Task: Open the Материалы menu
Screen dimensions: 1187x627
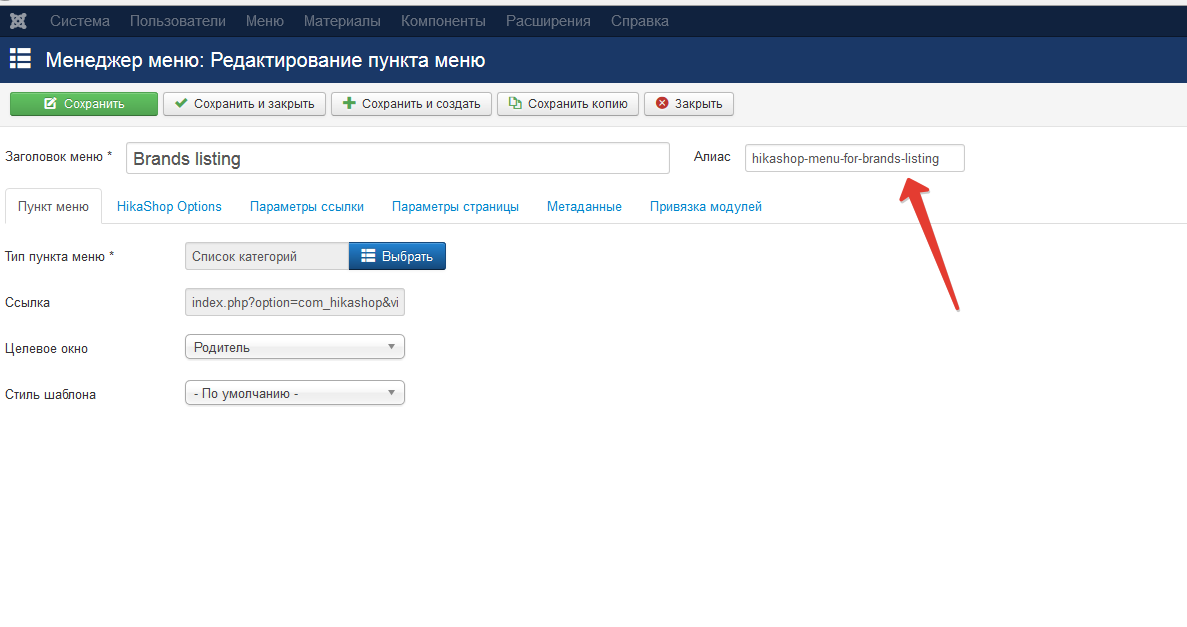Action: click(x=342, y=21)
